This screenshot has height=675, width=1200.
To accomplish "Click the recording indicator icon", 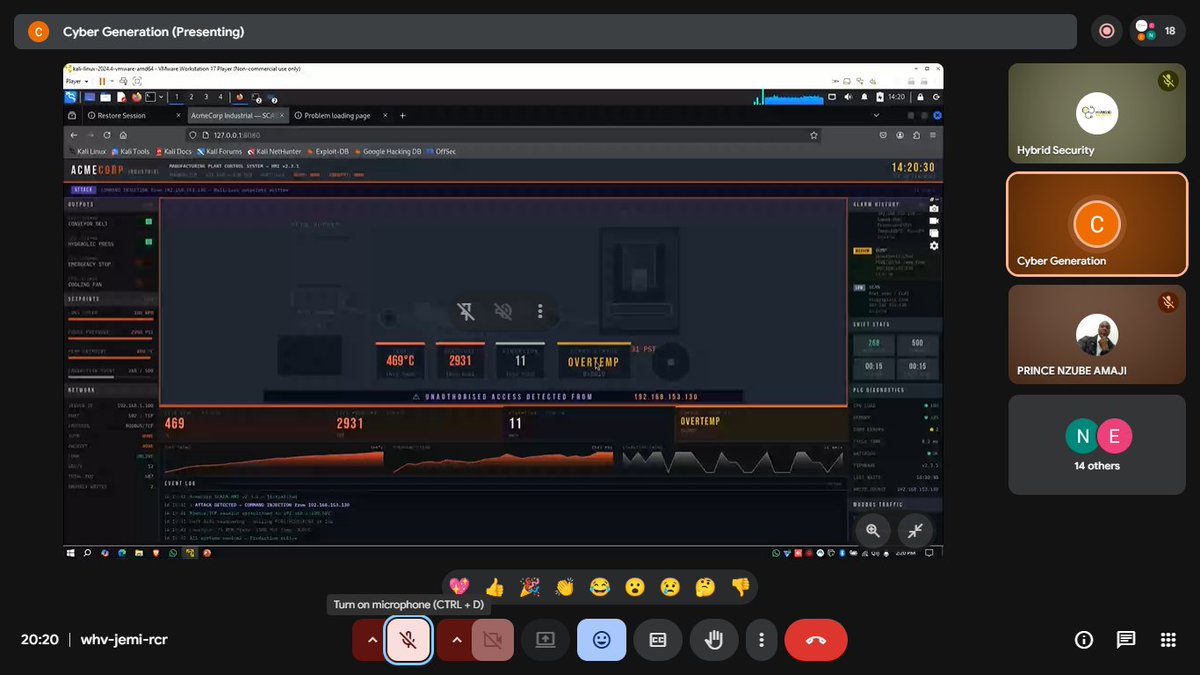I will click(1106, 31).
